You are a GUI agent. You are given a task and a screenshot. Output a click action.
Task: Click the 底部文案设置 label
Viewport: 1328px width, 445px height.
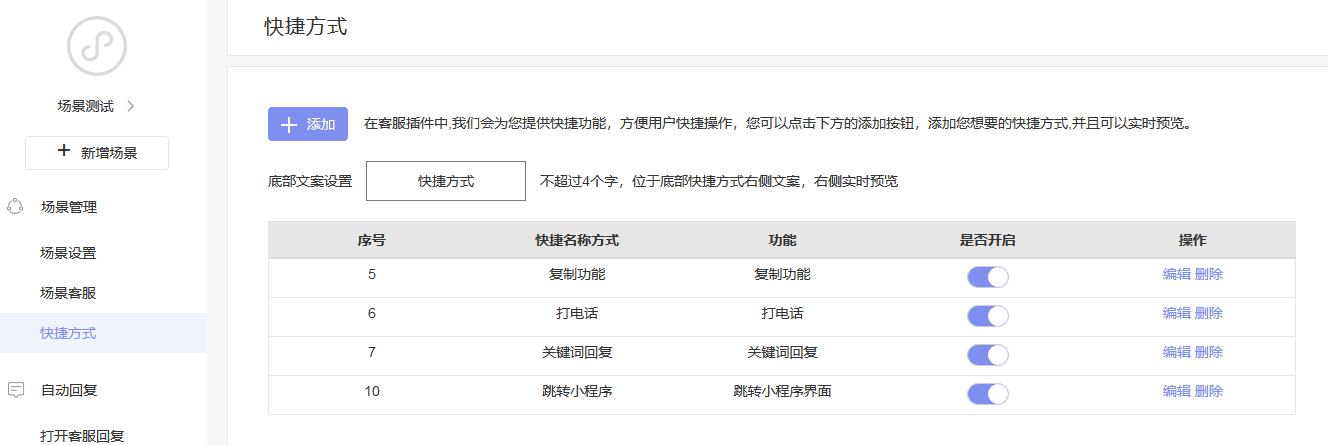click(310, 181)
